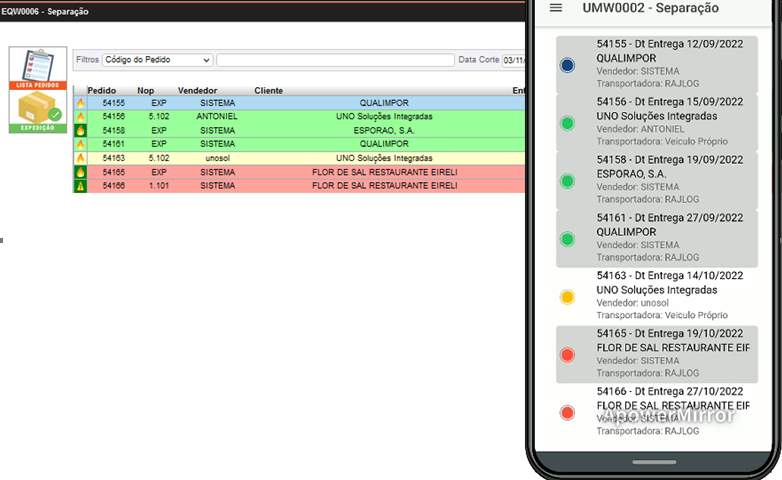Open mobile card 54166 - Dt Entrega 27/10/2022
This screenshot has height=480, width=782.
pyautogui.click(x=657, y=412)
